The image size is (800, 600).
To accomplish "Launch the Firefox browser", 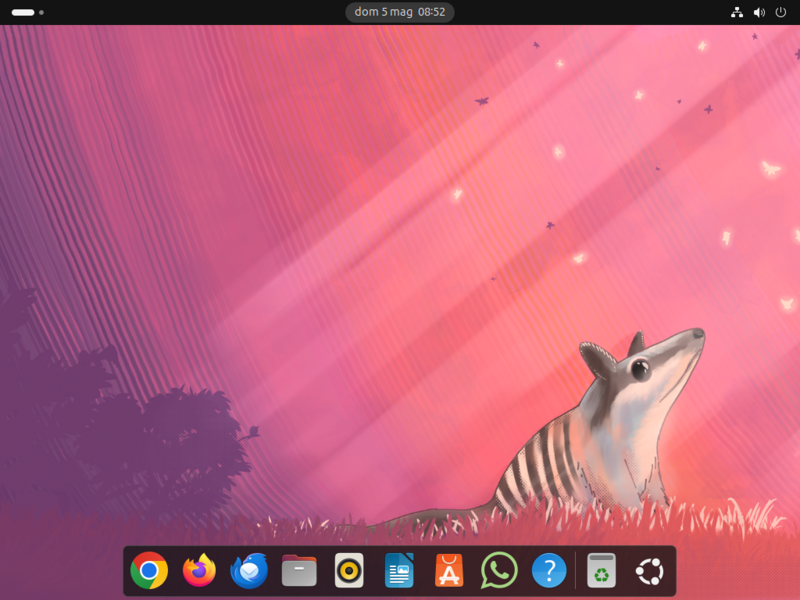I will (x=197, y=571).
